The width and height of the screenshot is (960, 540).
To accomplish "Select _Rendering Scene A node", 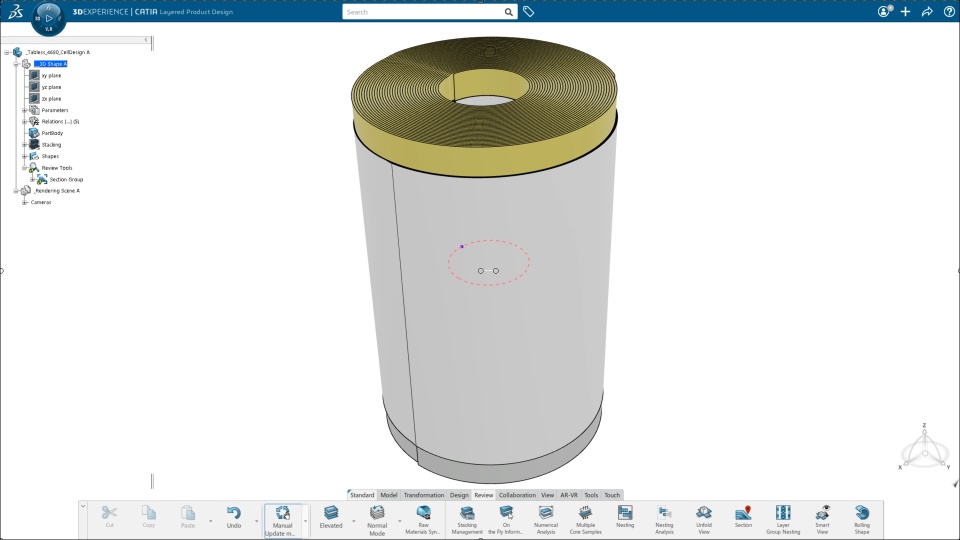I will [56, 190].
